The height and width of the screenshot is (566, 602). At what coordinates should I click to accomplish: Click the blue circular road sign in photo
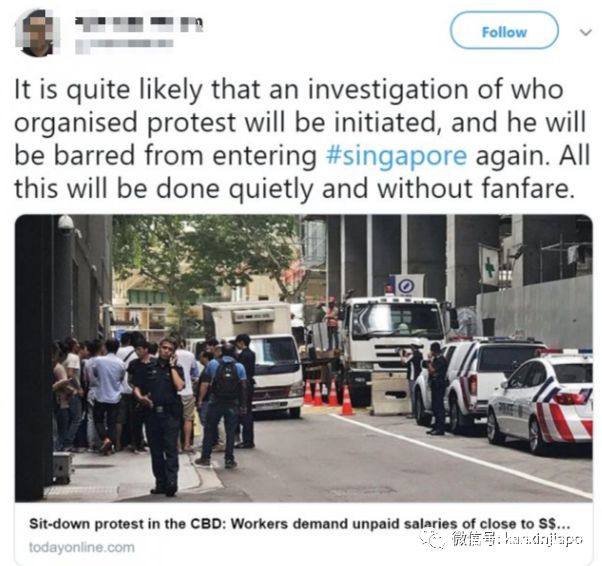pos(406,286)
